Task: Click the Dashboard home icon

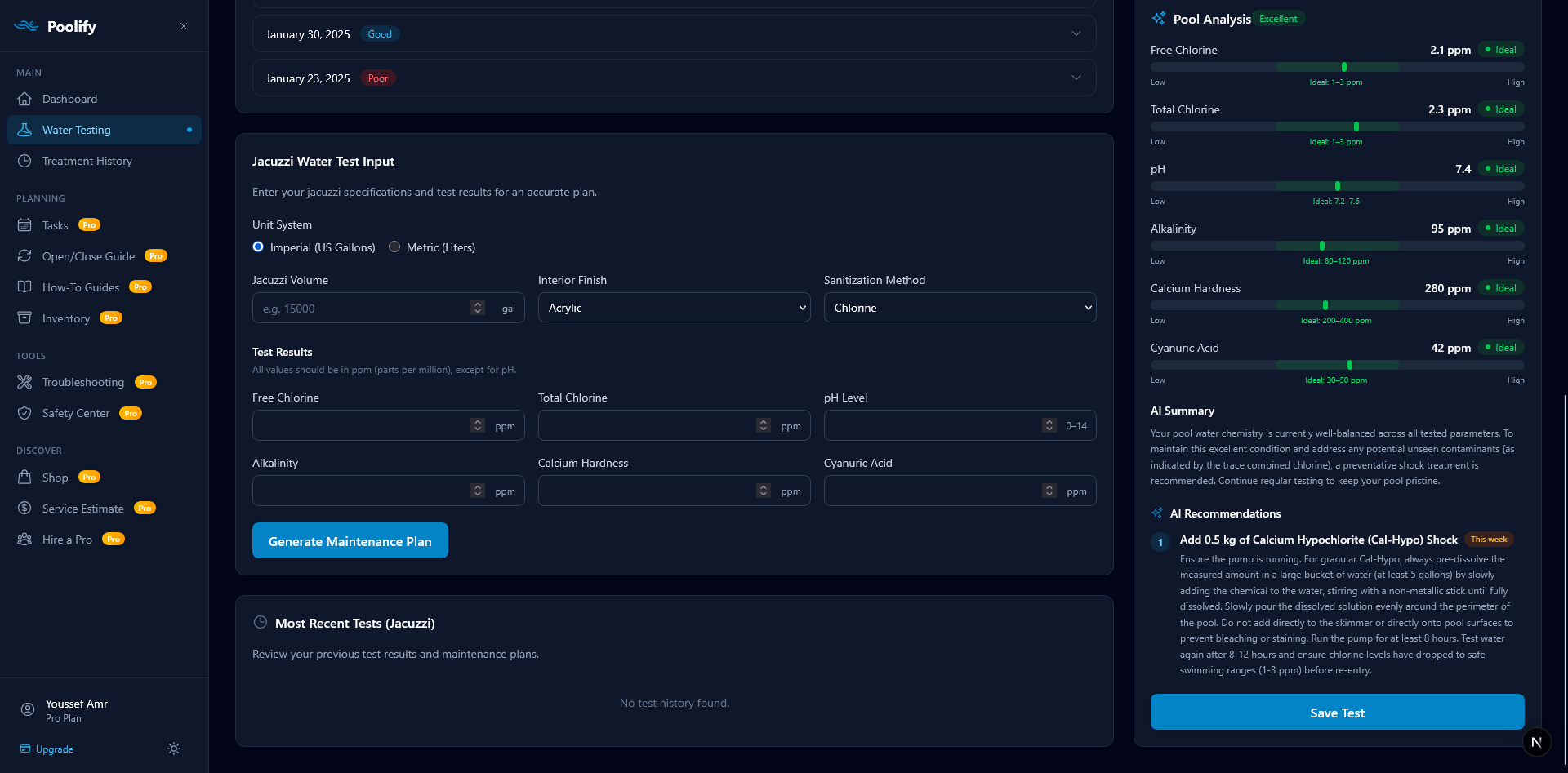Action: [24, 99]
